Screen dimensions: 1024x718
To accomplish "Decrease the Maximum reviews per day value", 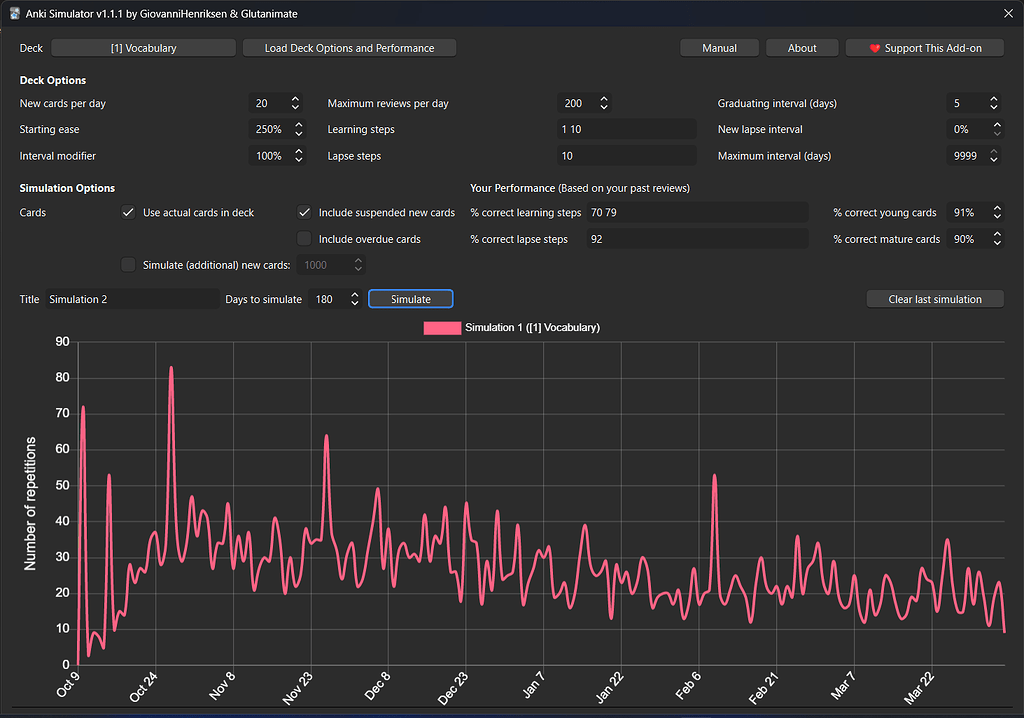I will 604,108.
